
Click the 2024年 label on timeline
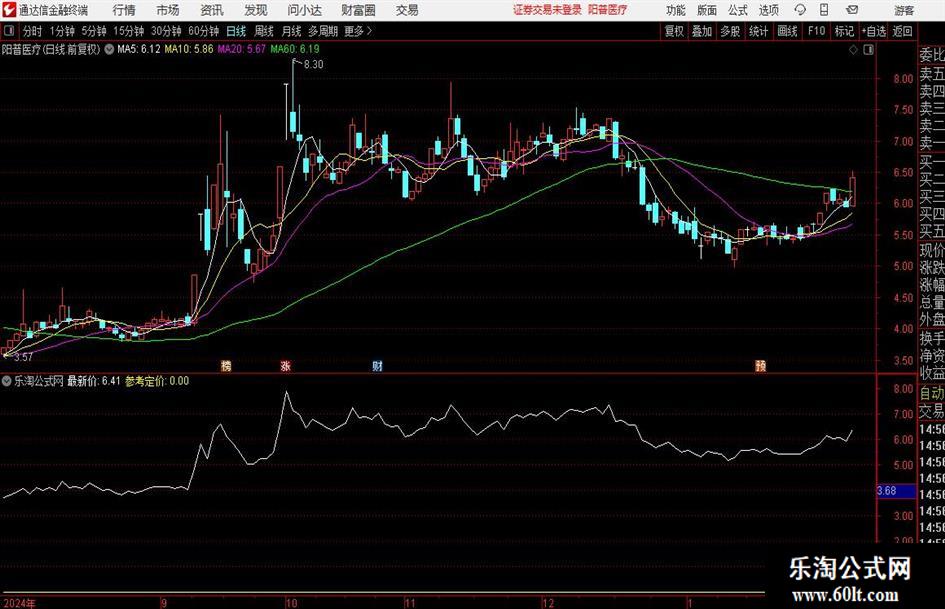(19, 602)
